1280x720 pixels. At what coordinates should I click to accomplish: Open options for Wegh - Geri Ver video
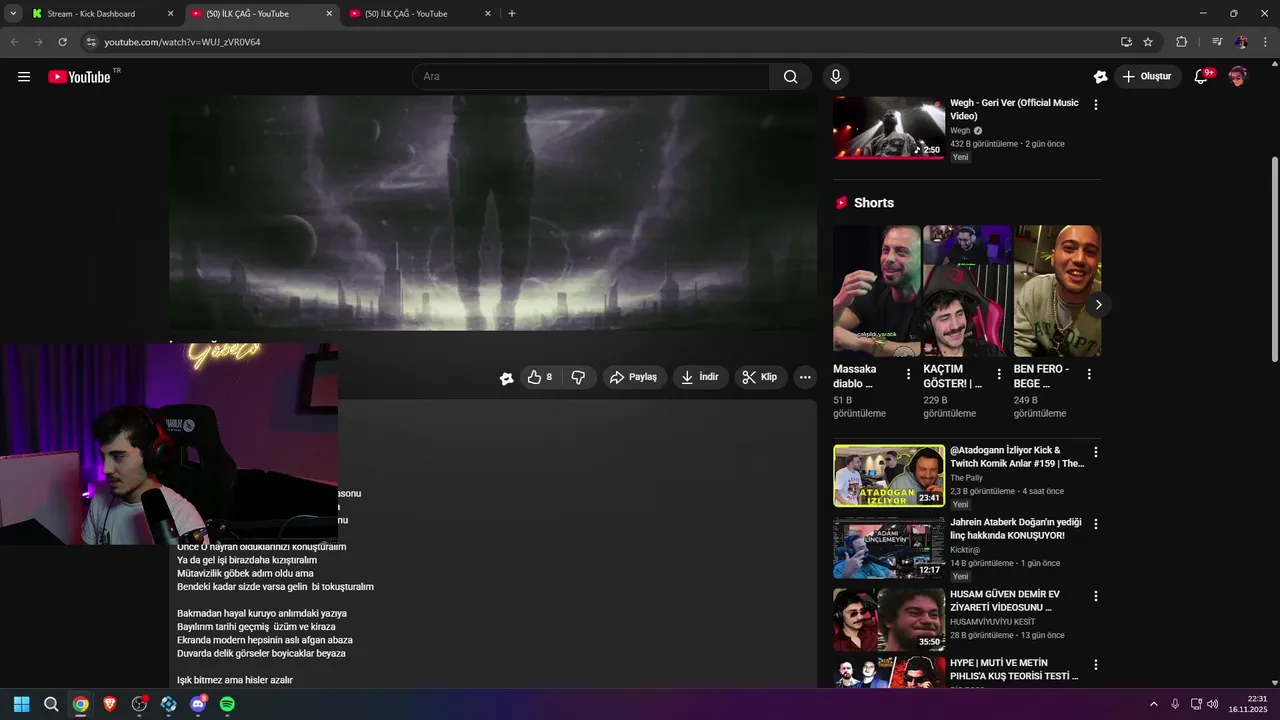point(1096,104)
